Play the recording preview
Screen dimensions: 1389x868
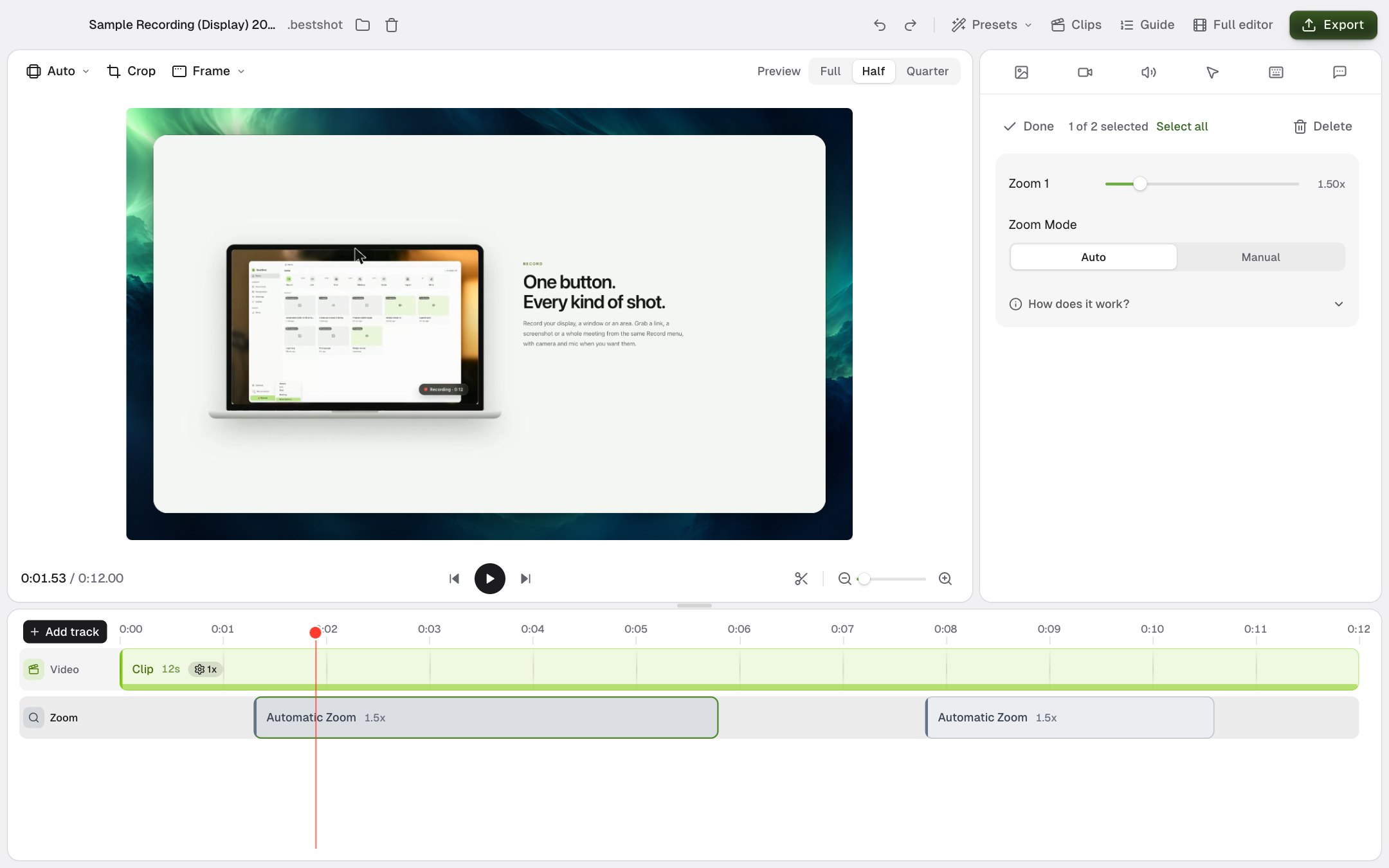490,579
